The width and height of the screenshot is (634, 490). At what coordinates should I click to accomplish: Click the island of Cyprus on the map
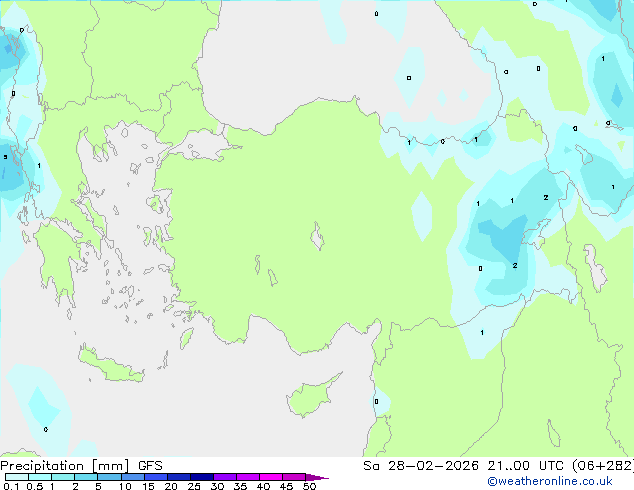click(309, 397)
